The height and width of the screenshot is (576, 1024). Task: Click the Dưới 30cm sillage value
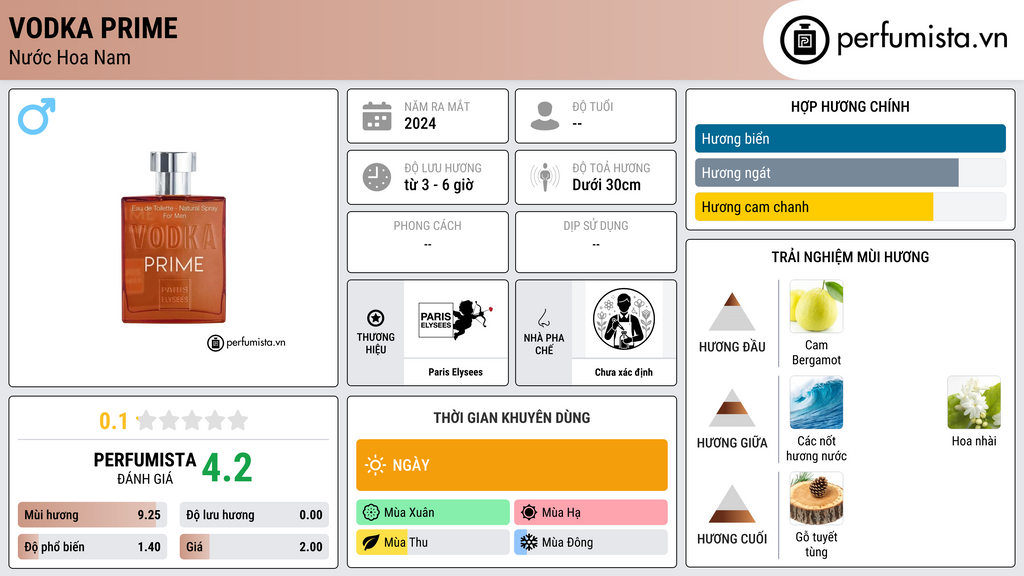(607, 185)
